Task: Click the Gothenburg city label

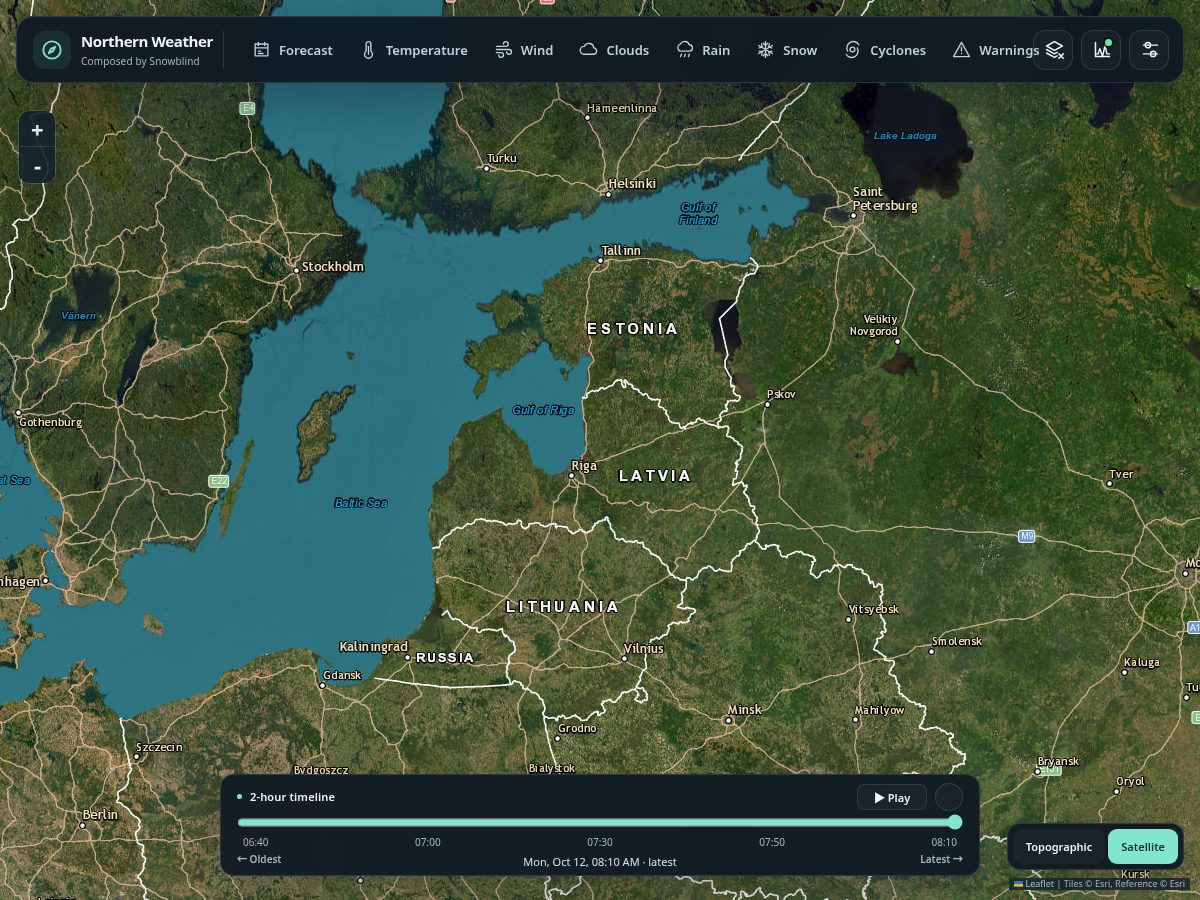Action: pos(50,422)
